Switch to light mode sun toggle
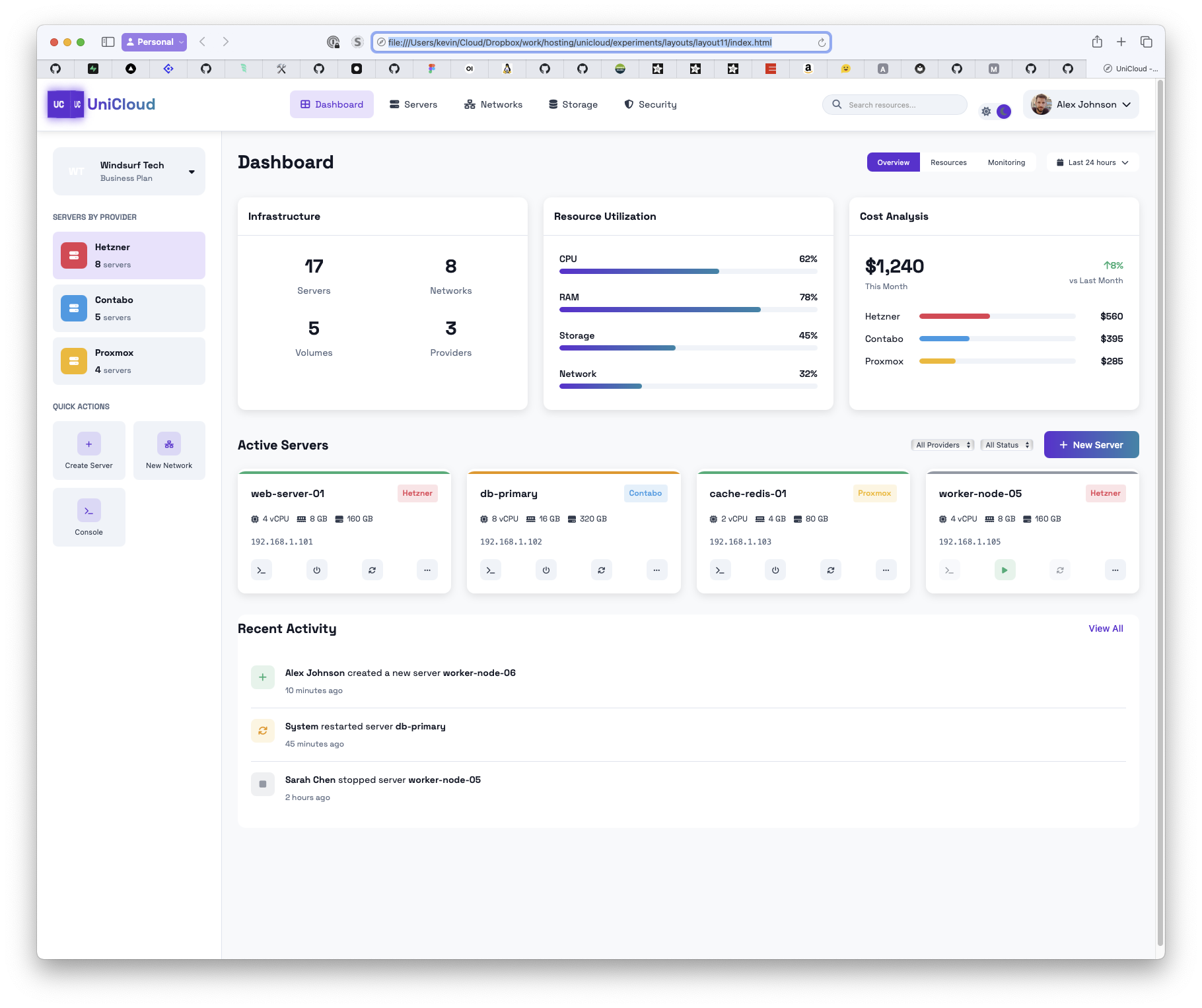Image resolution: width=1202 pixels, height=1008 pixels. (986, 112)
